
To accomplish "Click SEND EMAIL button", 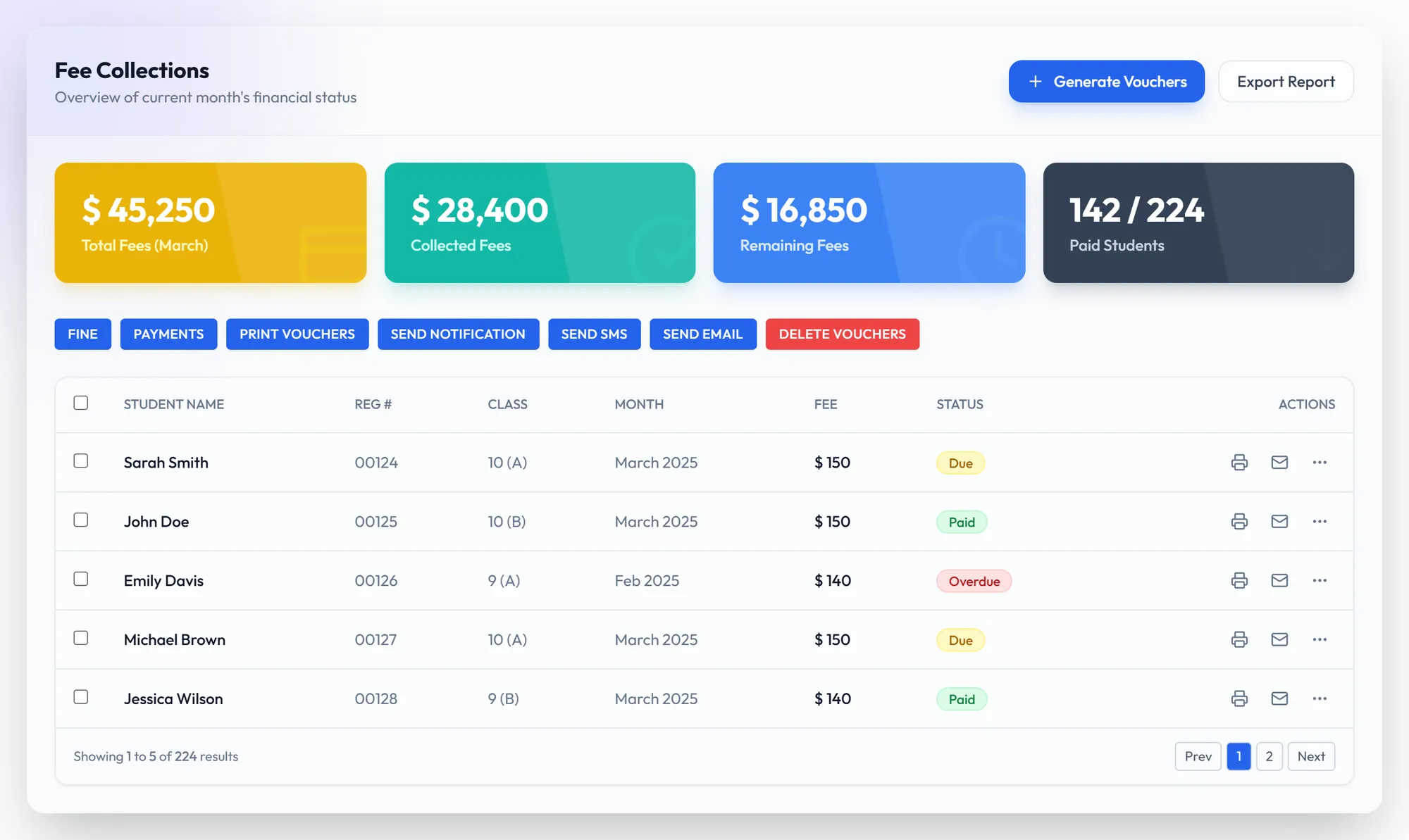I will (703, 334).
